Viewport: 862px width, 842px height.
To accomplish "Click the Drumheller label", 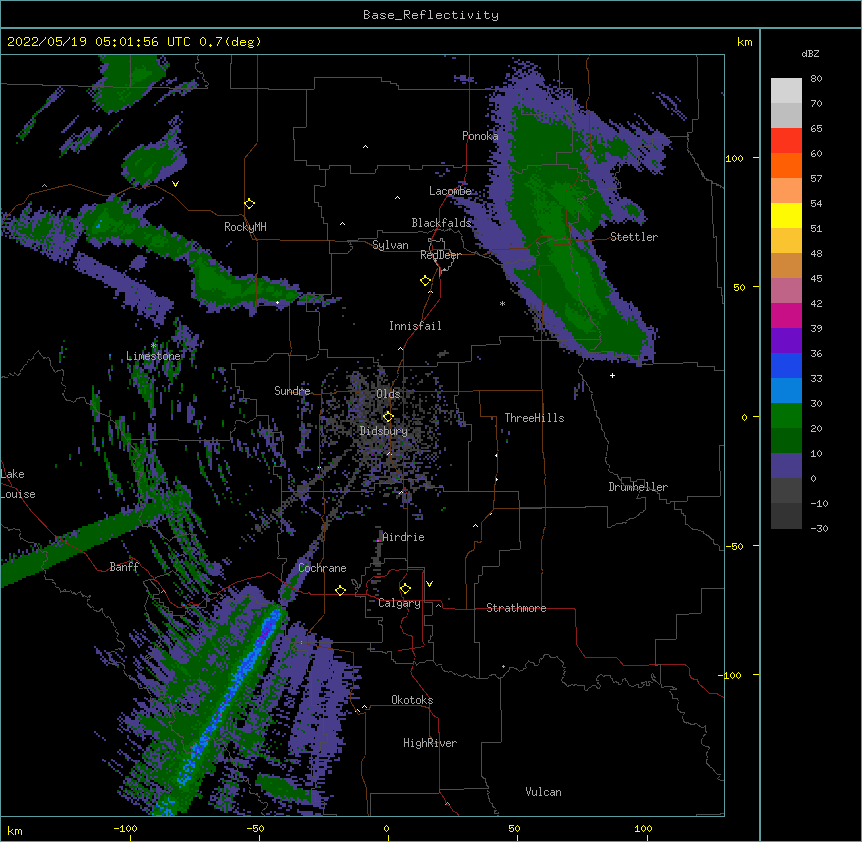I will (x=638, y=487).
